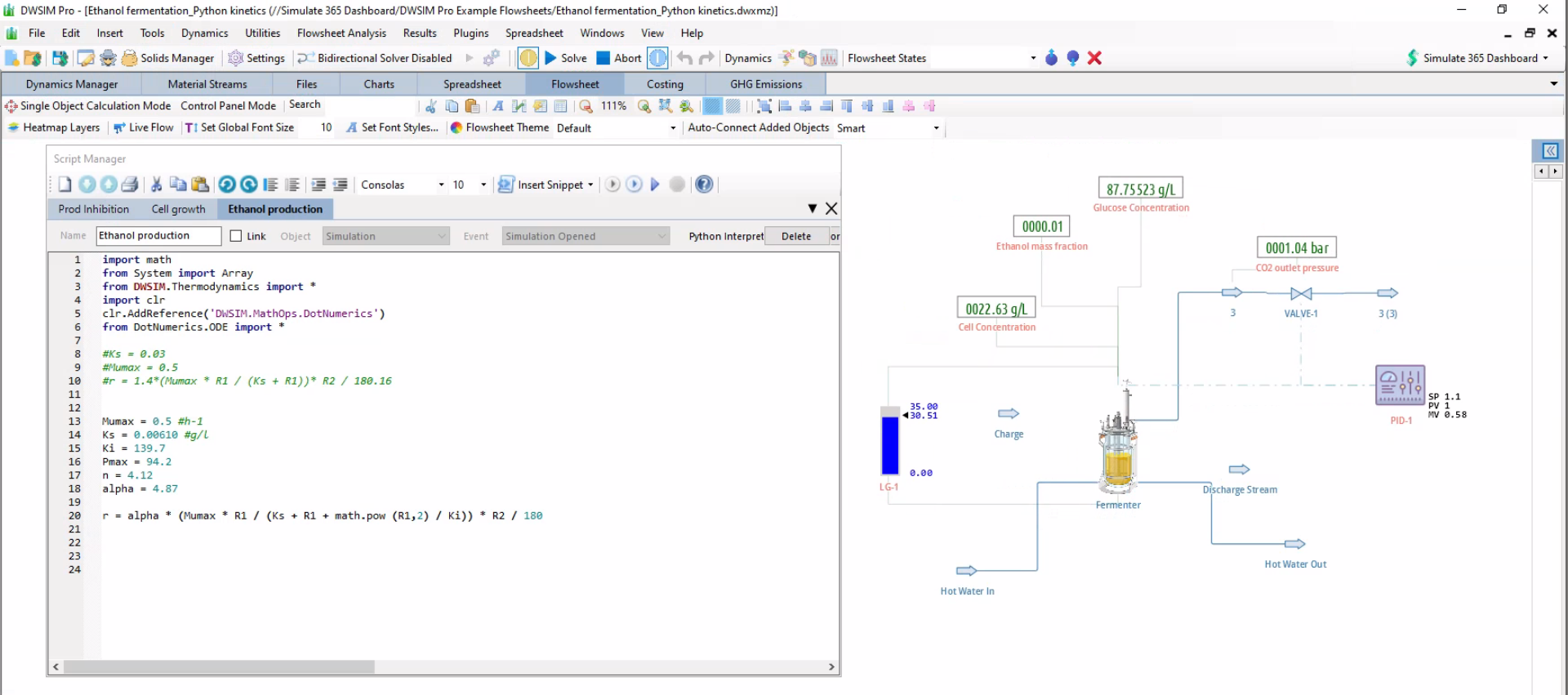Click the zoom to fit icon
This screenshot has width=1568, height=695.
point(666,106)
